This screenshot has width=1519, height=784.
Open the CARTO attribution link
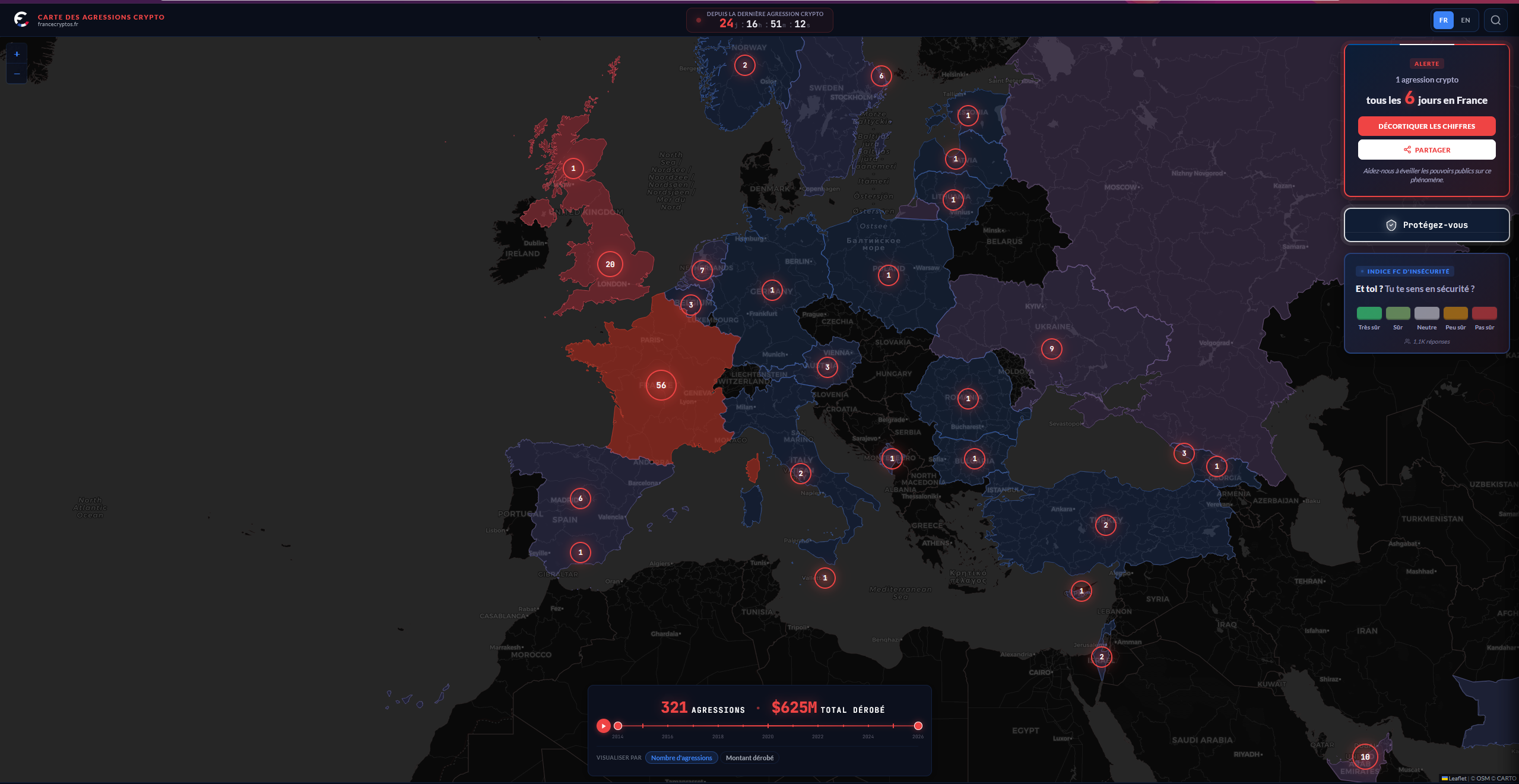[1507, 778]
